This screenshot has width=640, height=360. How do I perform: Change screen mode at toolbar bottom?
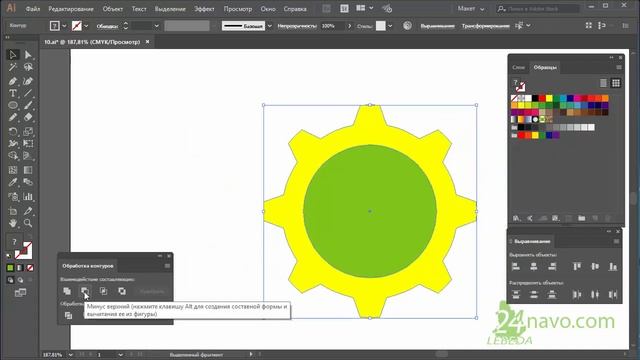20,293
